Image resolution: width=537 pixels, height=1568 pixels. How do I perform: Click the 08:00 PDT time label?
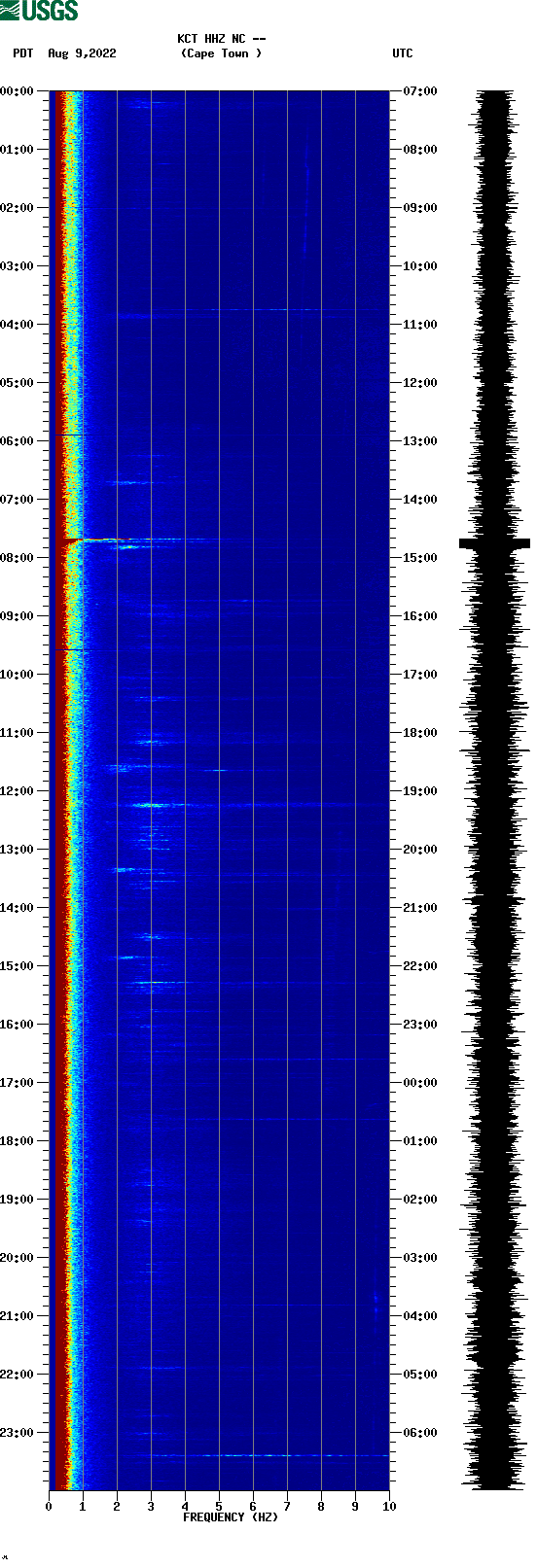(x=18, y=558)
